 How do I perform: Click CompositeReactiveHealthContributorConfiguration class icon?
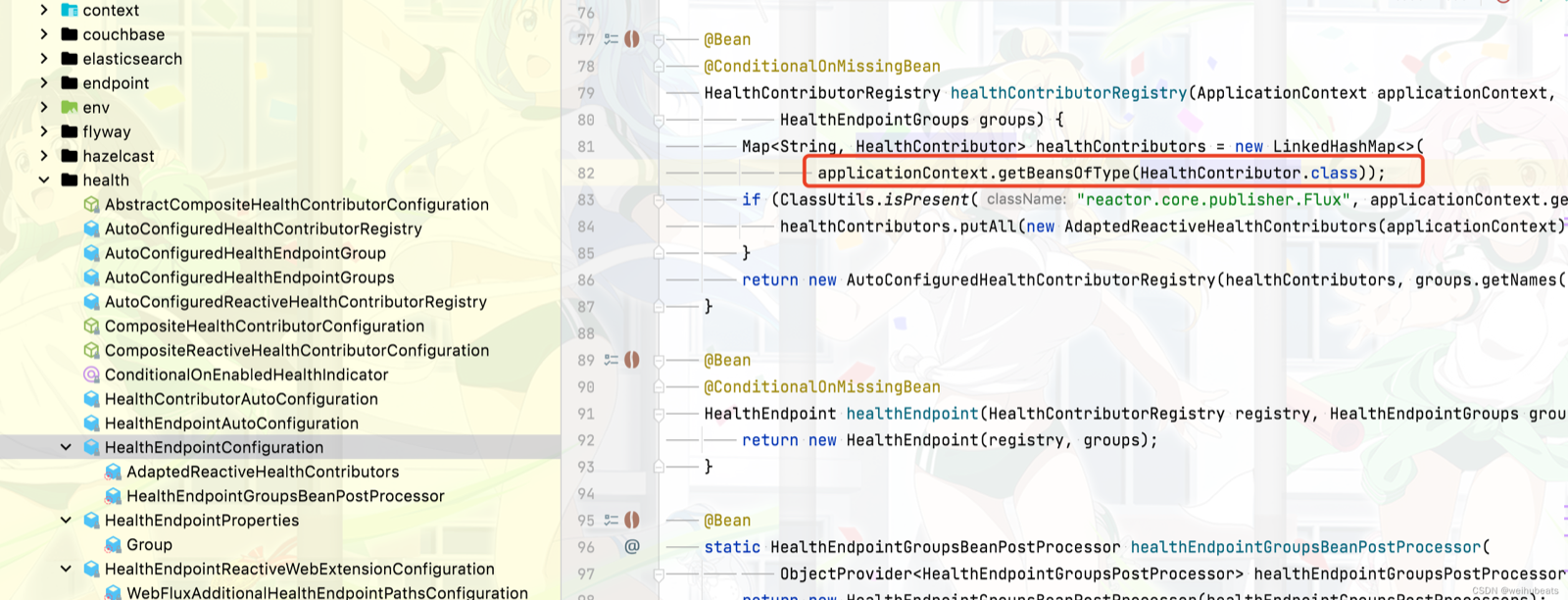[91, 350]
